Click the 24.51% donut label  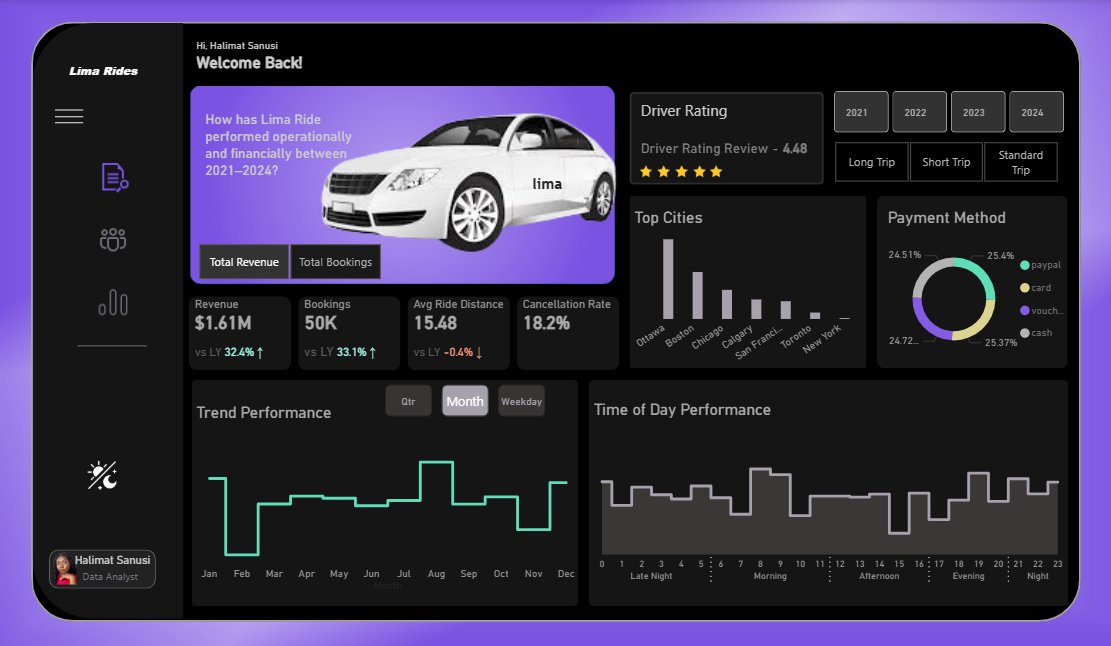pos(905,254)
